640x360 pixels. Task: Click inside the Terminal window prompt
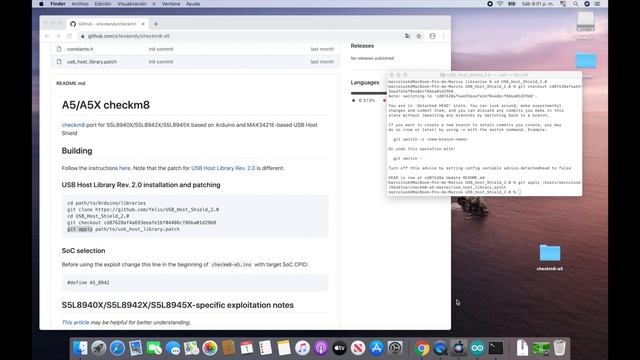519,192
